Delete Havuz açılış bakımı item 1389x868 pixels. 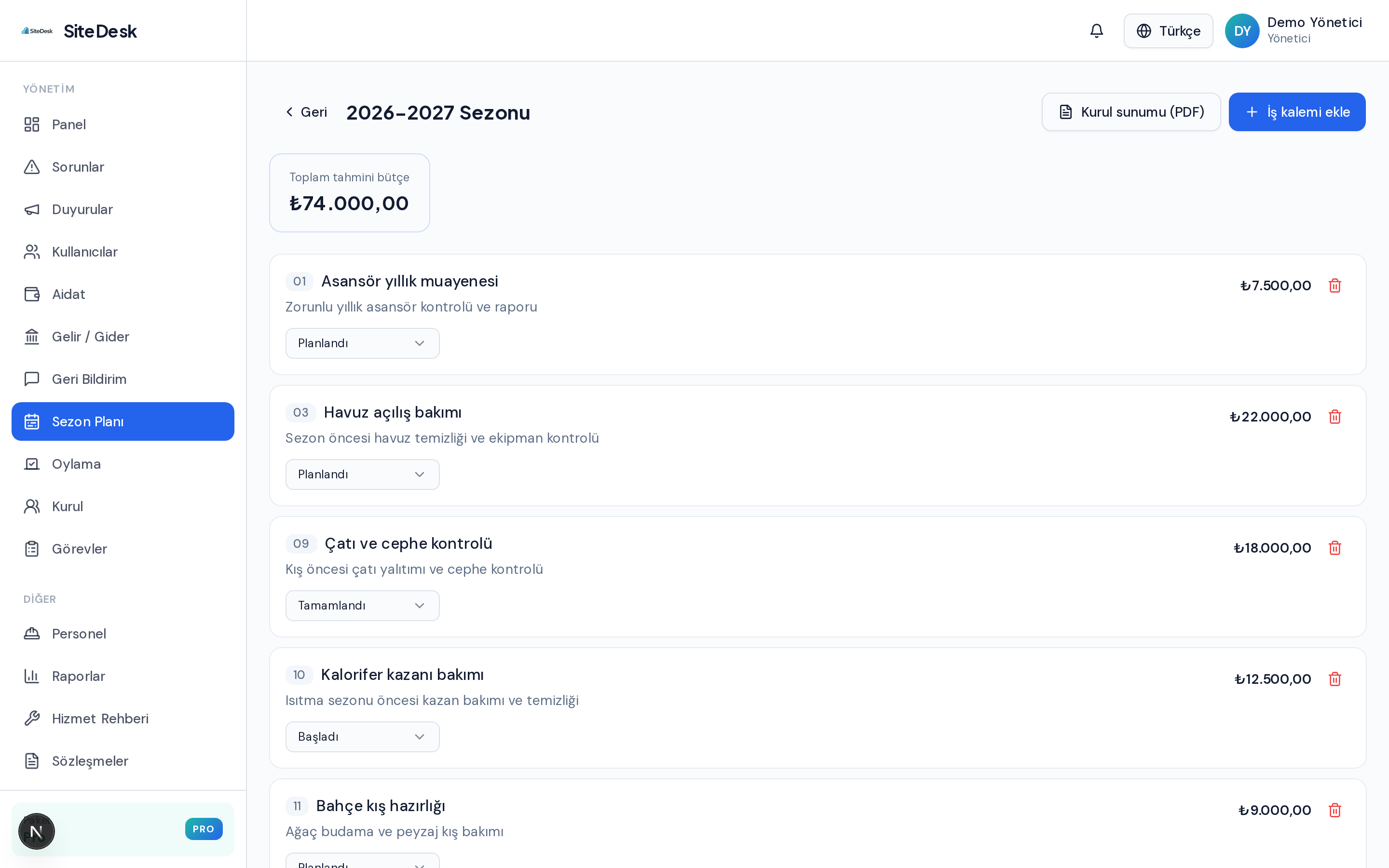pos(1335,417)
